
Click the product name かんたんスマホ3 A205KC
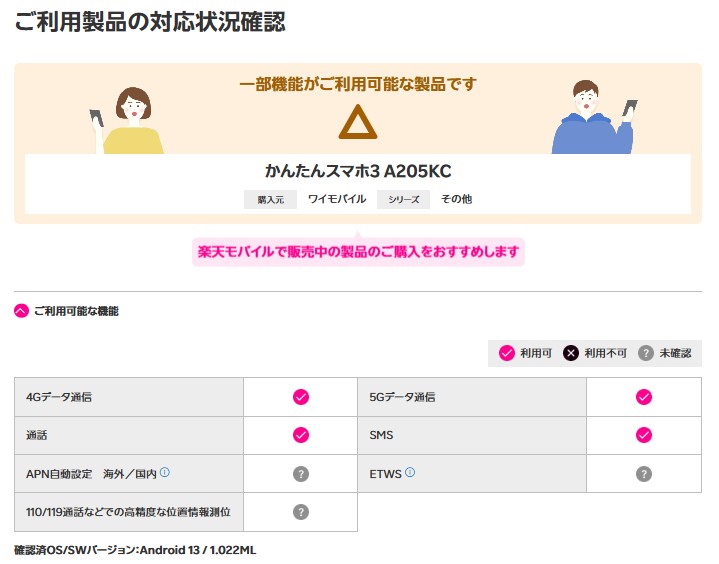click(358, 171)
